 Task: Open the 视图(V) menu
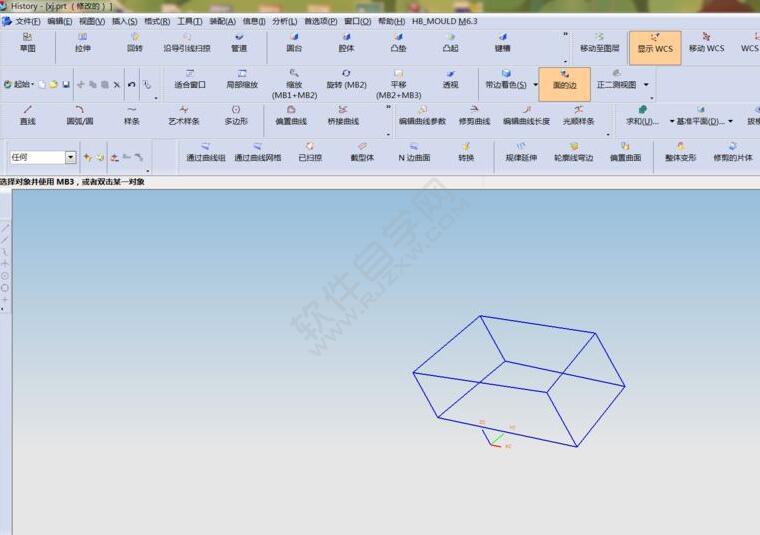click(92, 21)
